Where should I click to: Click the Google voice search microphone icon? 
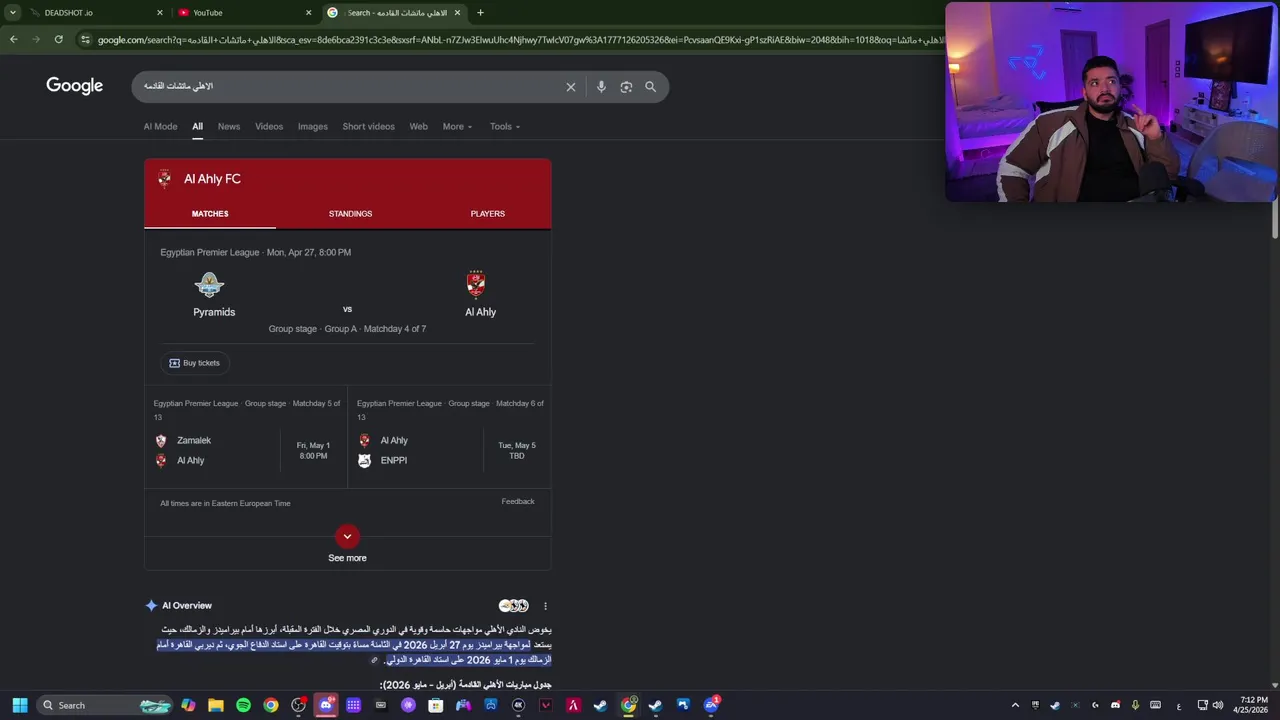pos(601,87)
